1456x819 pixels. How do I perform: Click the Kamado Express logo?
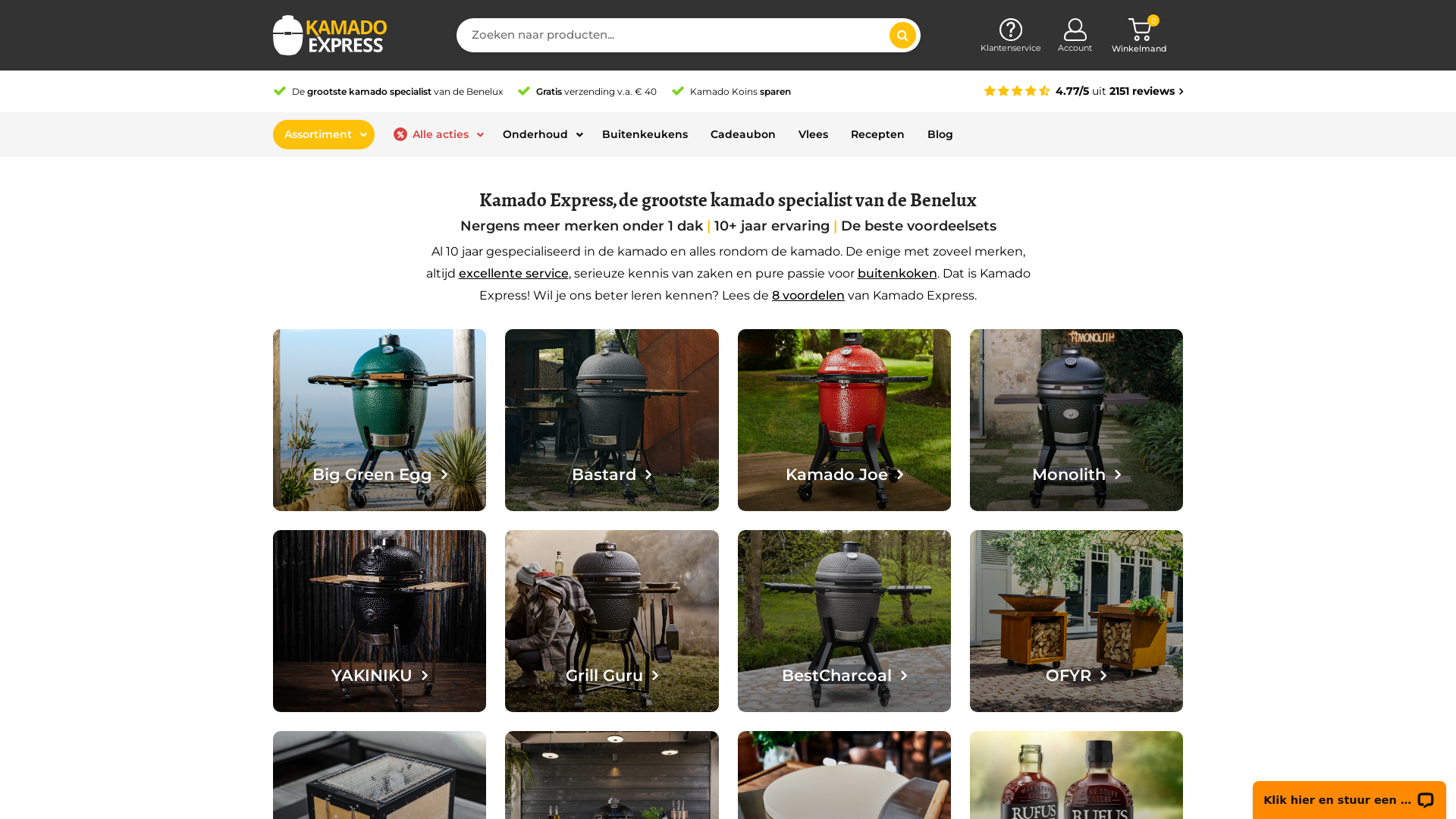[x=330, y=35]
